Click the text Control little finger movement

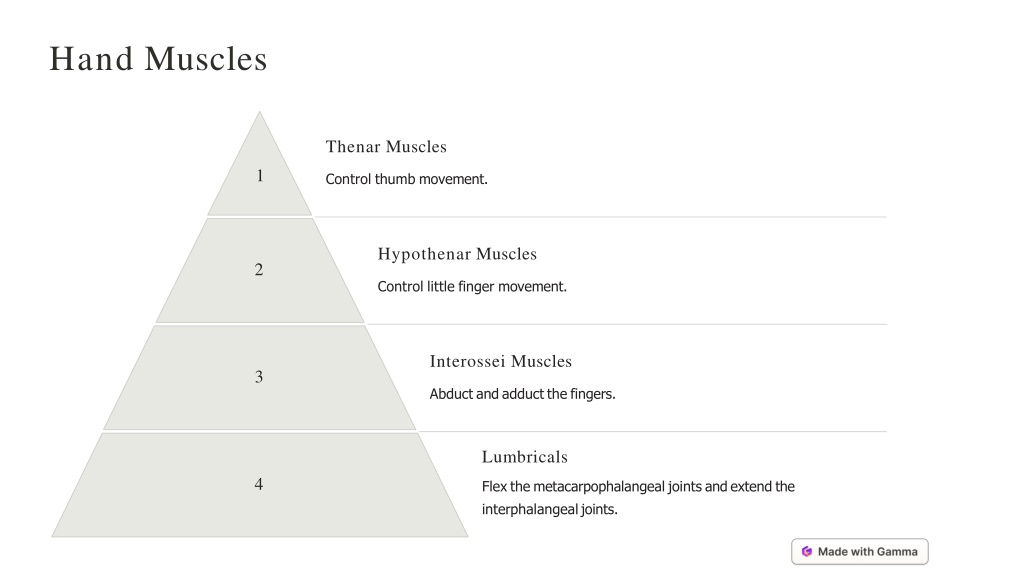pos(472,287)
